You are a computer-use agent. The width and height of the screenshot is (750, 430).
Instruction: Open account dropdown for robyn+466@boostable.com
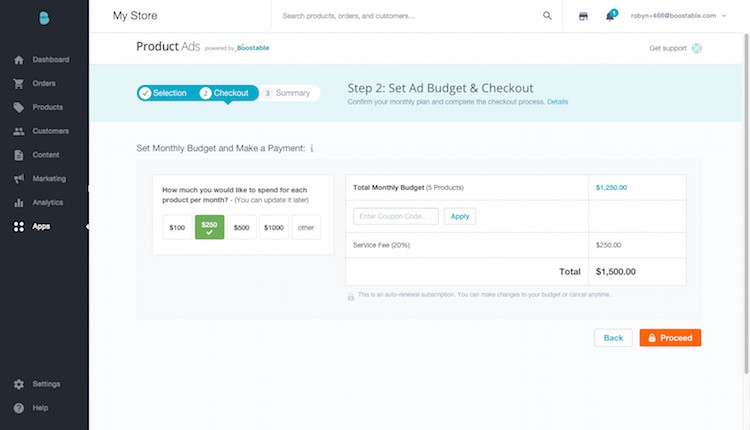tap(678, 16)
